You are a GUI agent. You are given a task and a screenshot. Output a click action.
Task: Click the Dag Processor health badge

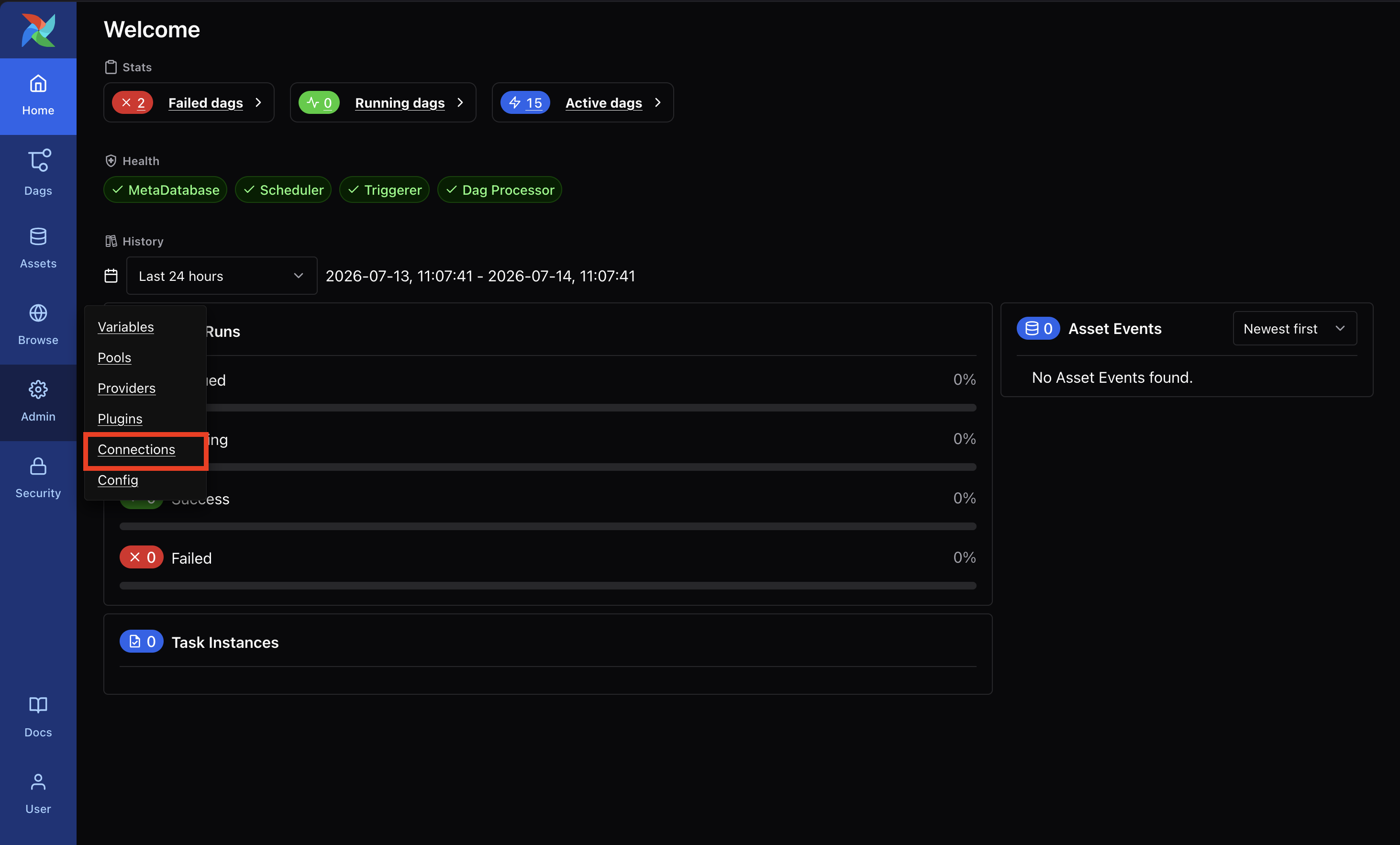[500, 190]
